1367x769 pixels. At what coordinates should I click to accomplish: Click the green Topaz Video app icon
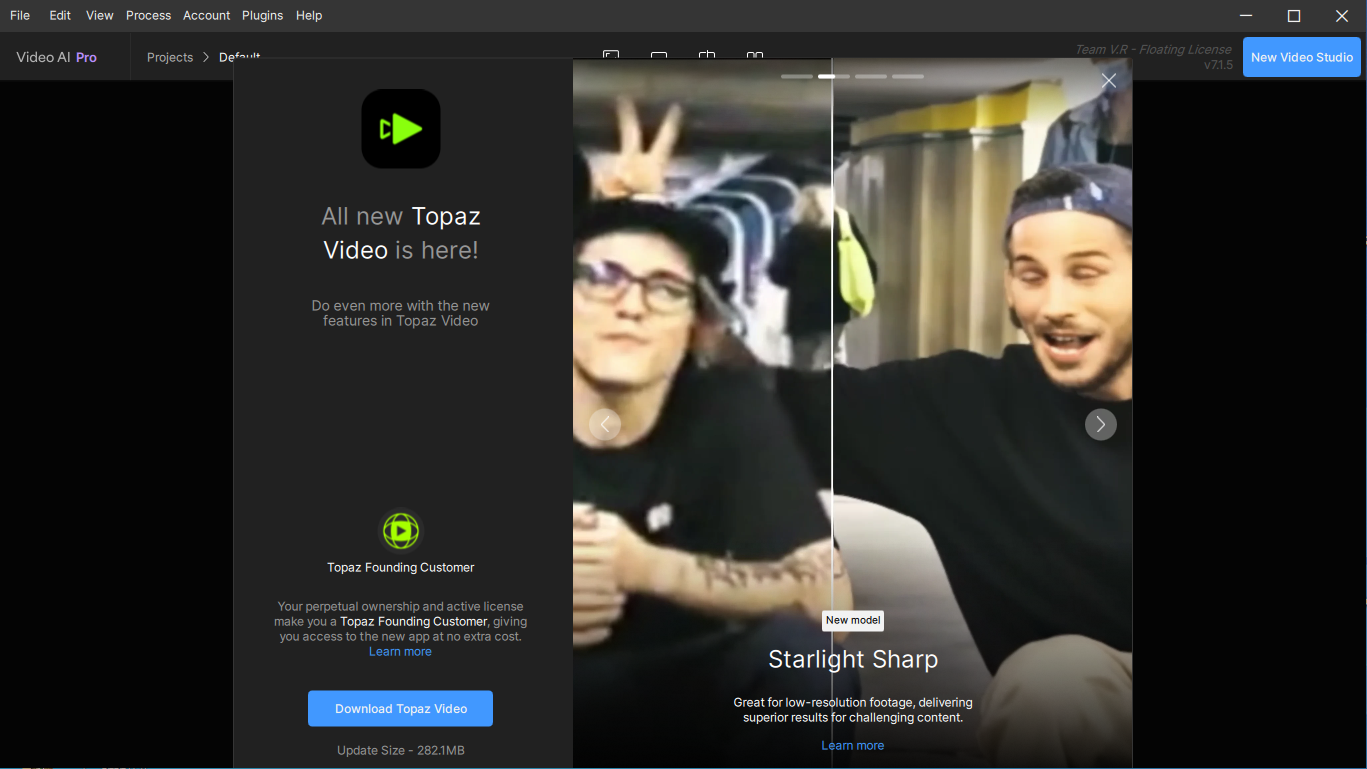(x=400, y=129)
